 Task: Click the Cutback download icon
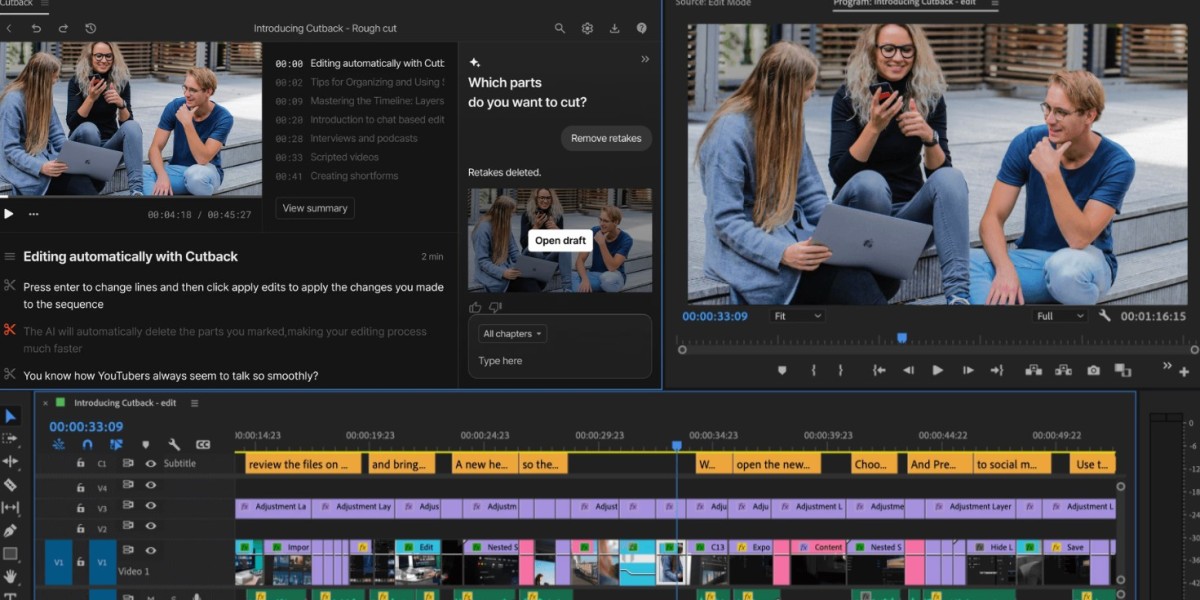coord(614,28)
